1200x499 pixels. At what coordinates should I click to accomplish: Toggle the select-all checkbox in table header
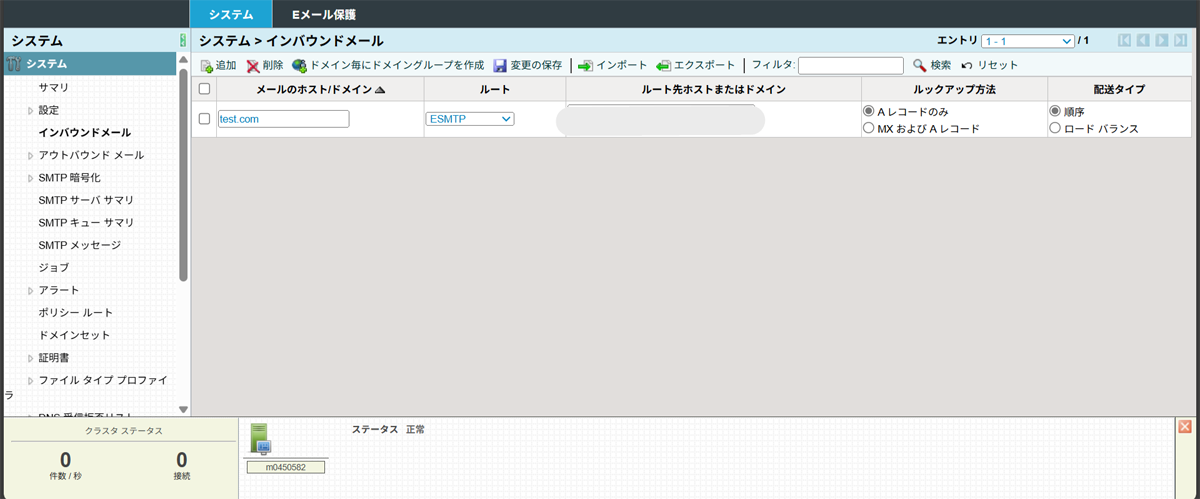click(205, 89)
